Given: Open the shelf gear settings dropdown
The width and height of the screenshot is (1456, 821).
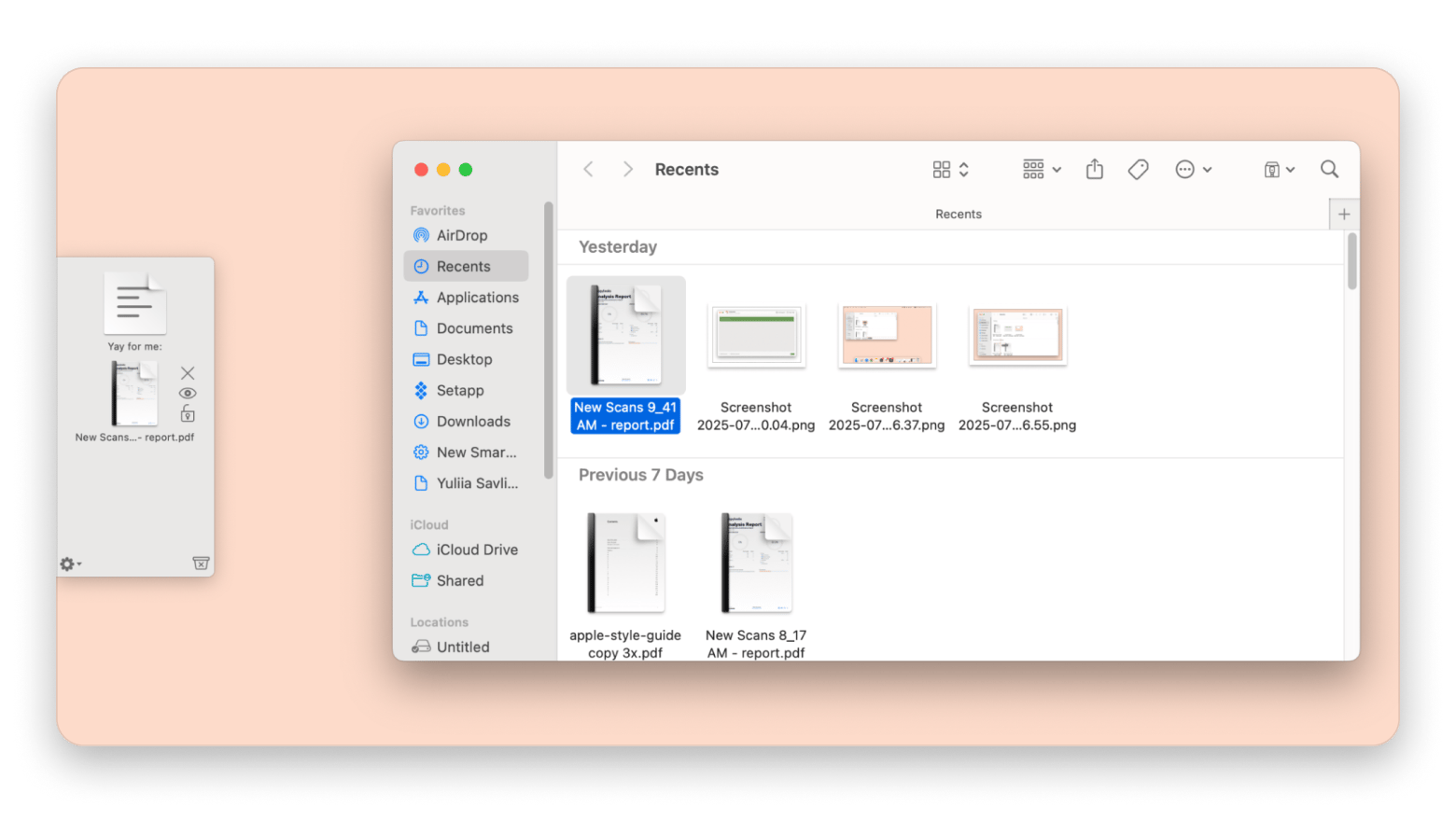Looking at the screenshot, I should (x=70, y=564).
